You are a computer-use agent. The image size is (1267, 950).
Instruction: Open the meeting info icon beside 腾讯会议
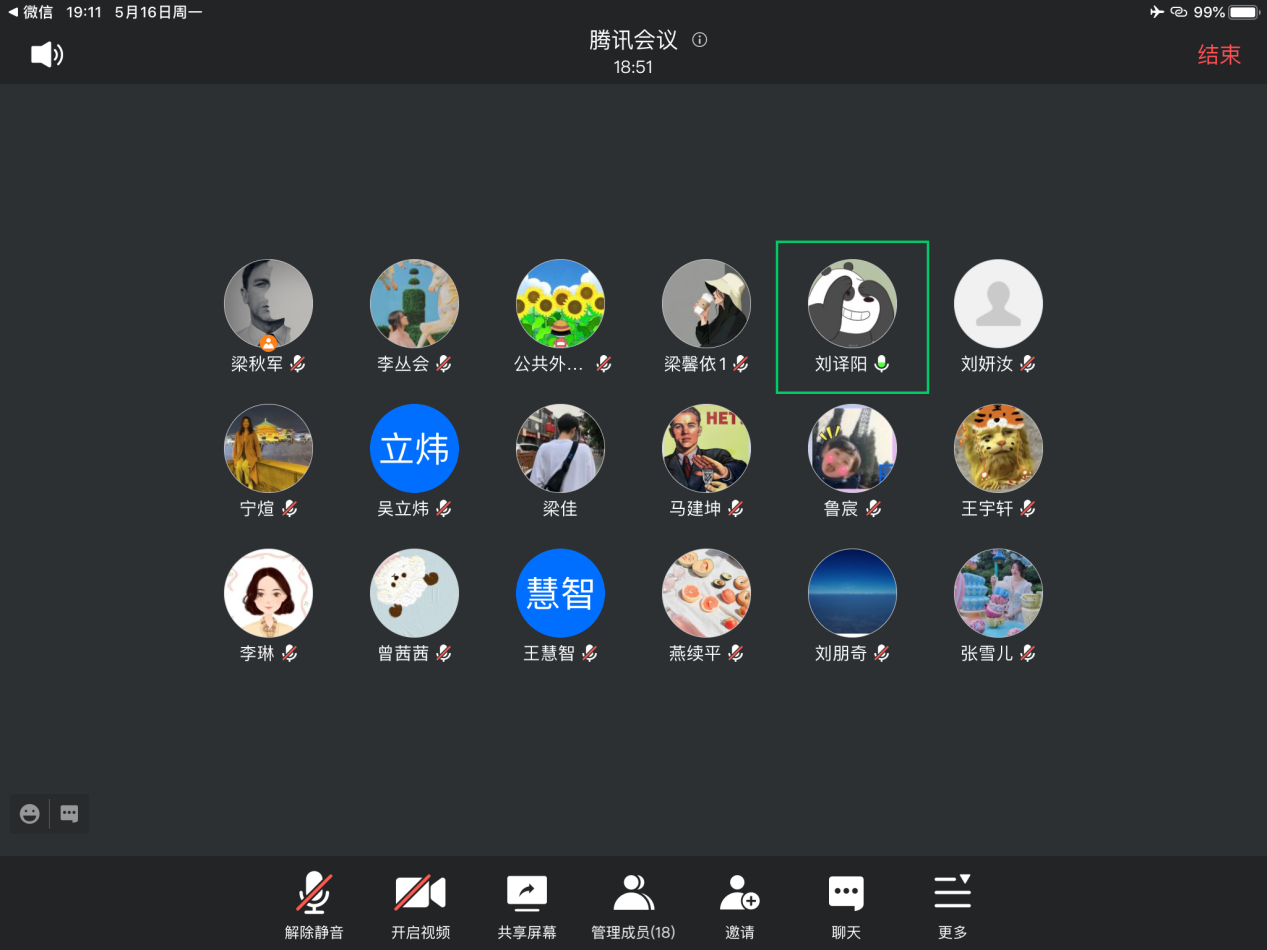[x=700, y=40]
